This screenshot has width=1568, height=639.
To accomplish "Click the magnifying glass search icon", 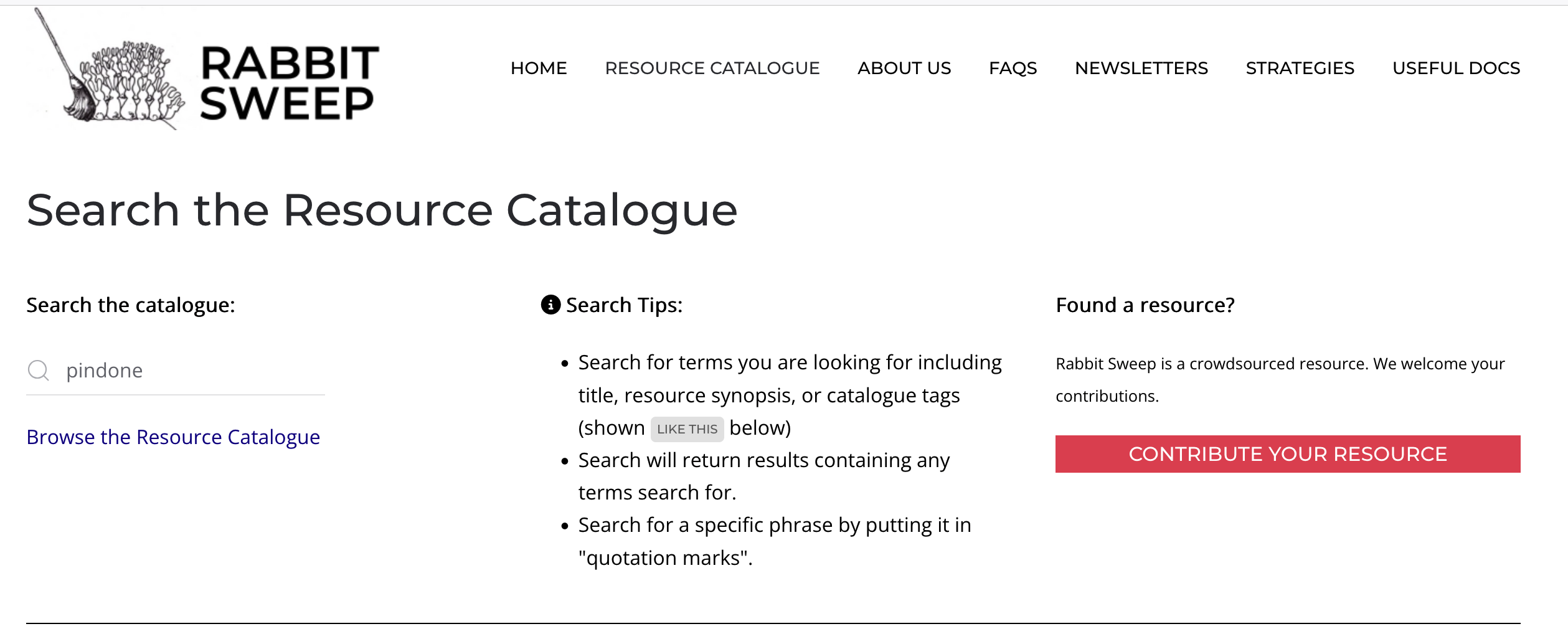I will coord(39,371).
